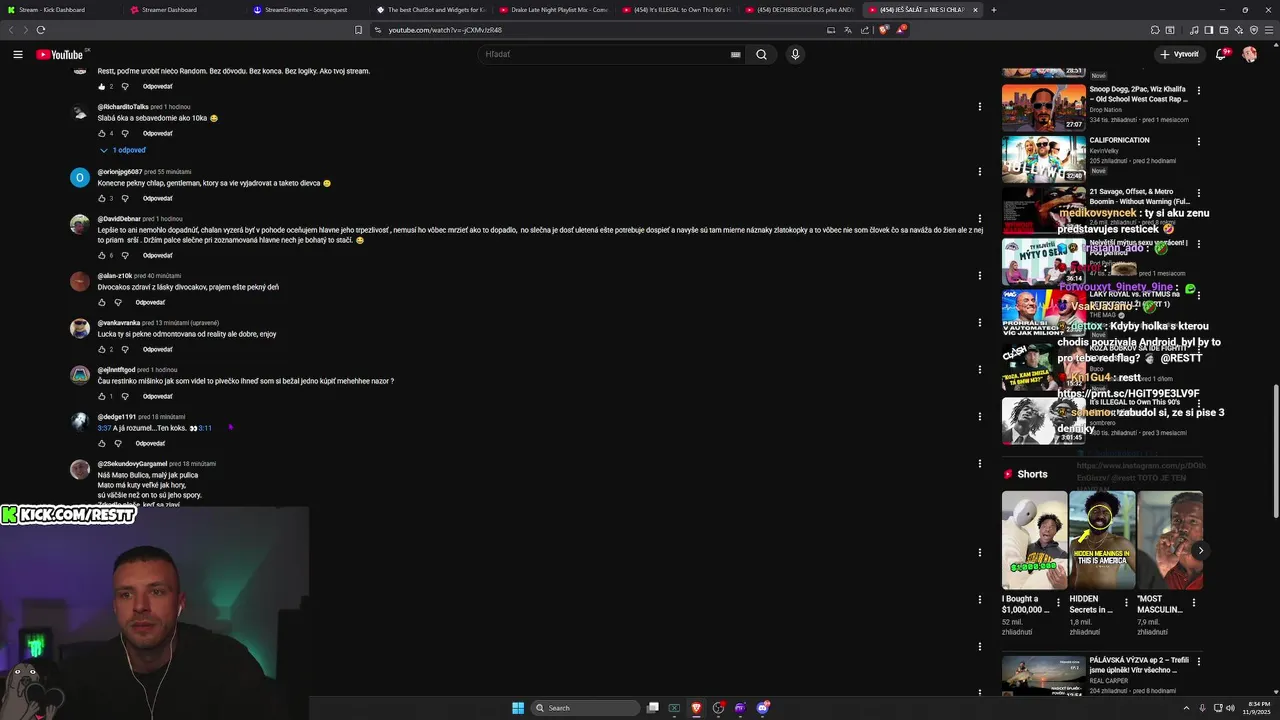The image size is (1280, 720).
Task: Show next Shorts with right arrow
Action: tap(1200, 550)
